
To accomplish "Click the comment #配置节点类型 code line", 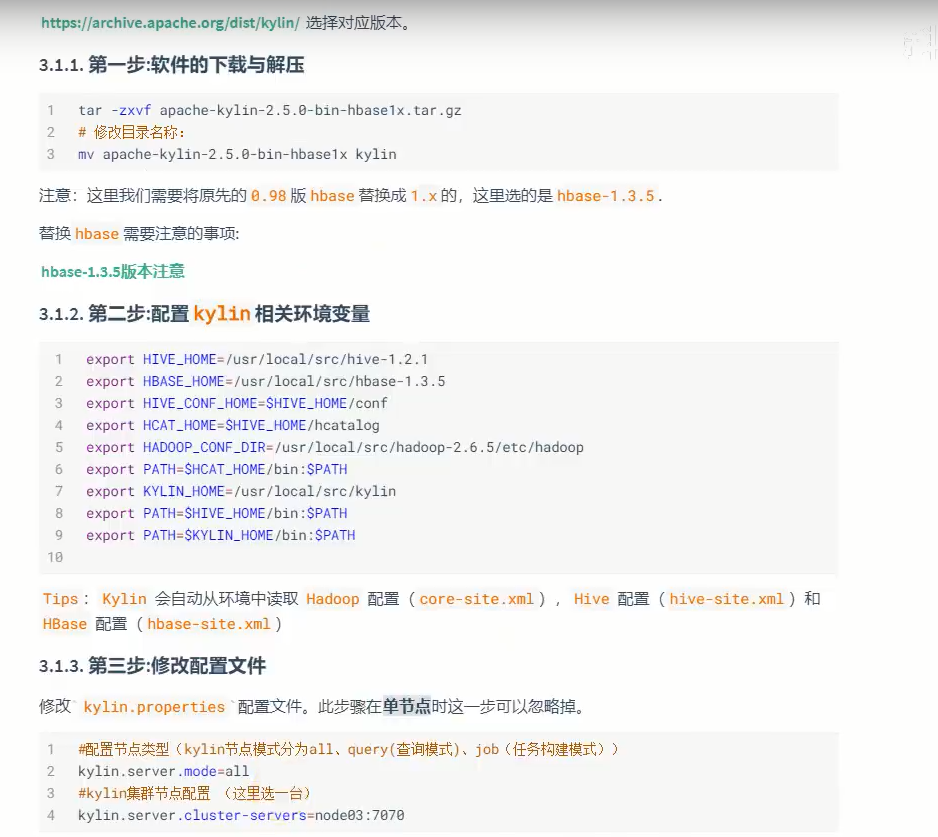I will pyautogui.click(x=348, y=749).
